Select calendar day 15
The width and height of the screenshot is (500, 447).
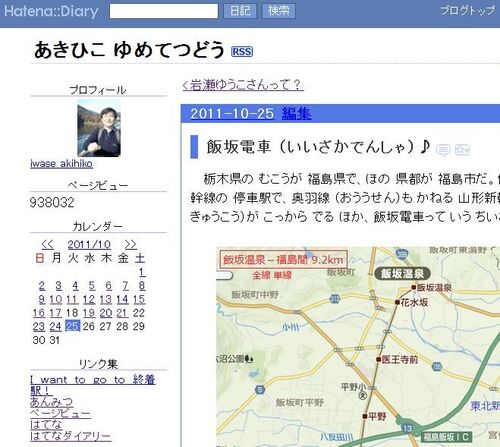pyautogui.click(x=139, y=299)
